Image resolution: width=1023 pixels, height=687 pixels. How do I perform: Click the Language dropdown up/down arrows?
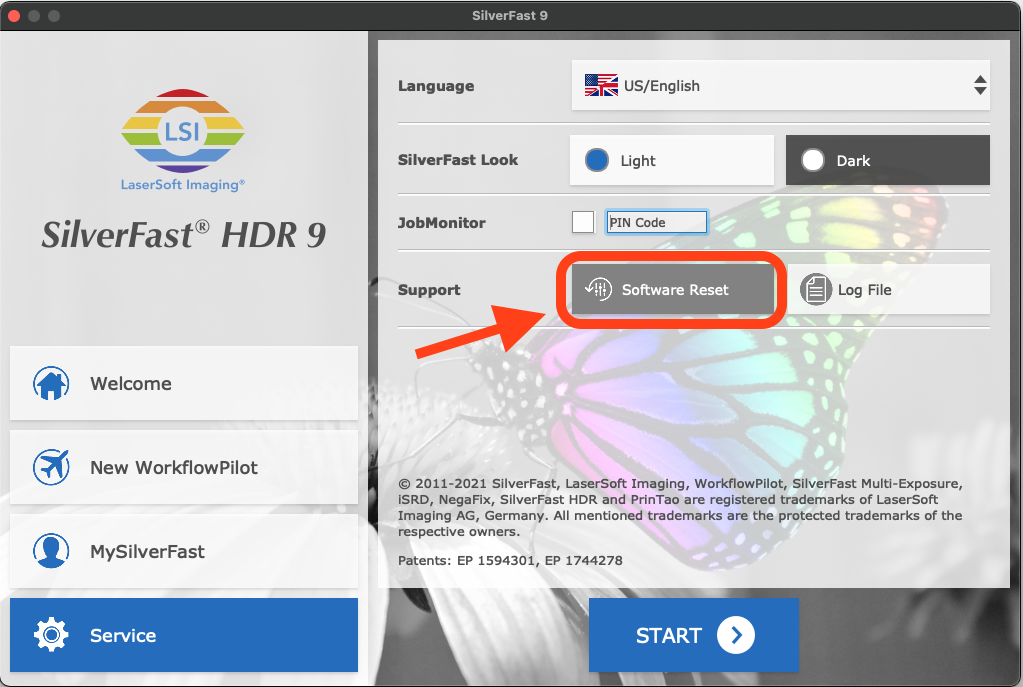tap(980, 85)
